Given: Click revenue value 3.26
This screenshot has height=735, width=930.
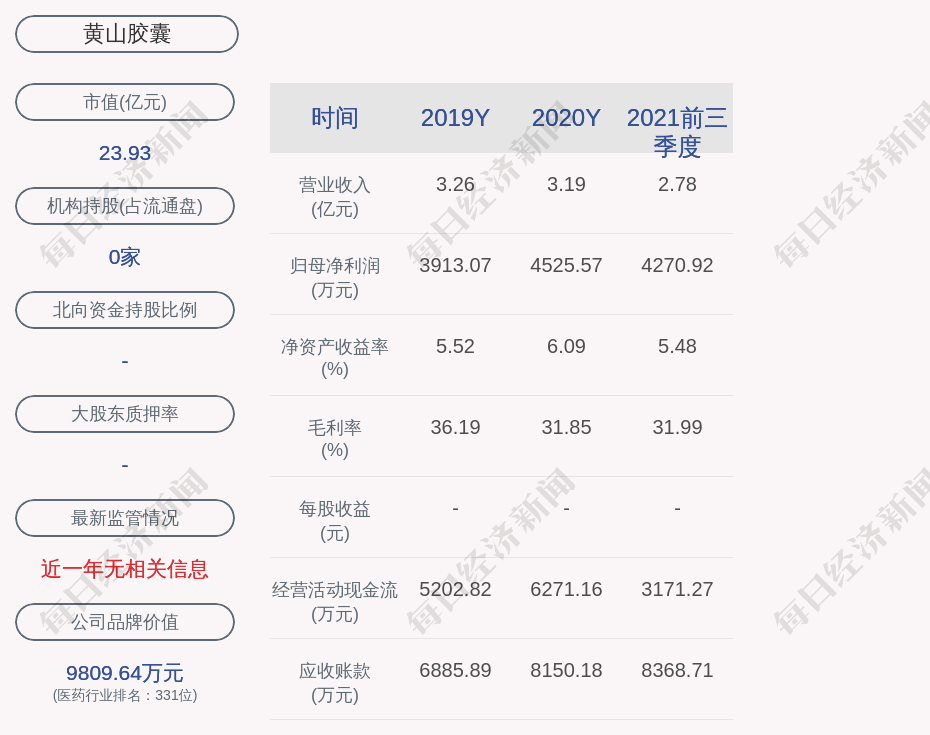Looking at the screenshot, I should coord(456,184).
